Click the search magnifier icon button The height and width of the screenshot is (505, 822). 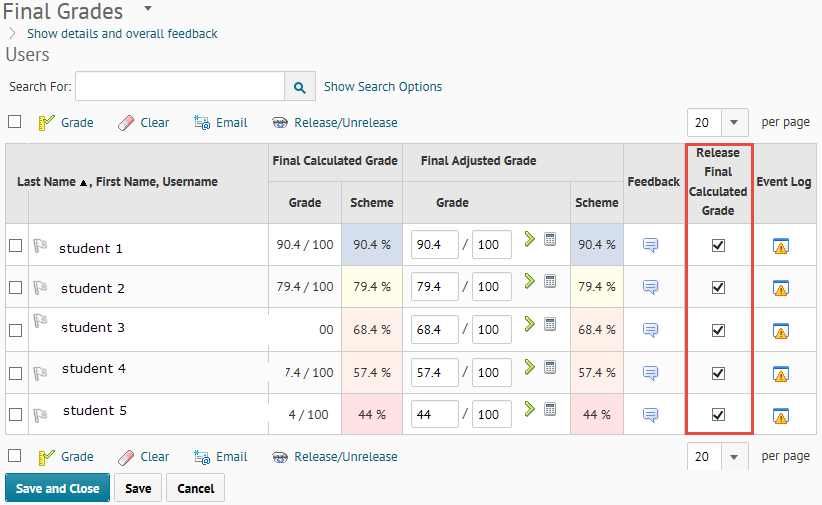point(299,87)
